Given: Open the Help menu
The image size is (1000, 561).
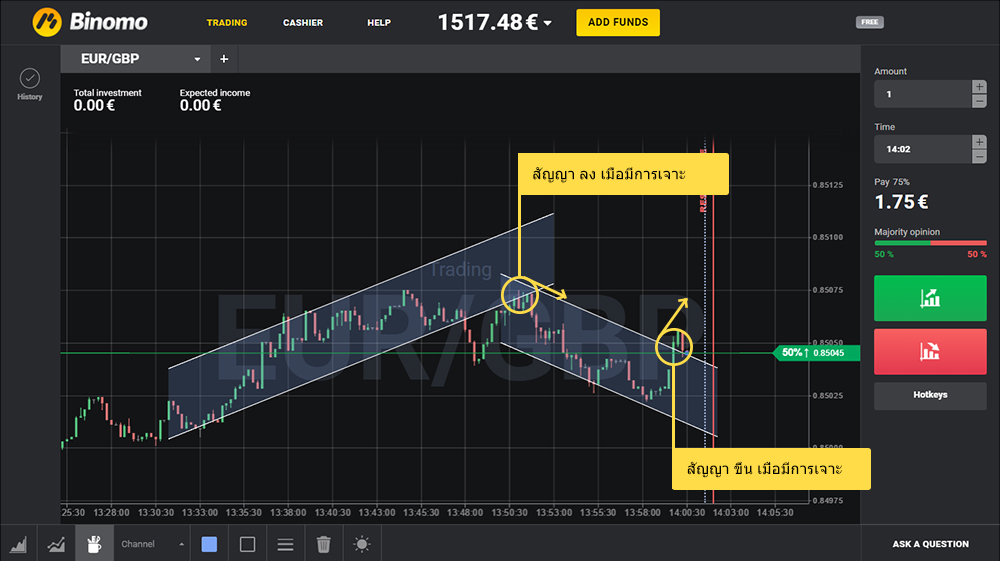Looking at the screenshot, I should click(379, 22).
